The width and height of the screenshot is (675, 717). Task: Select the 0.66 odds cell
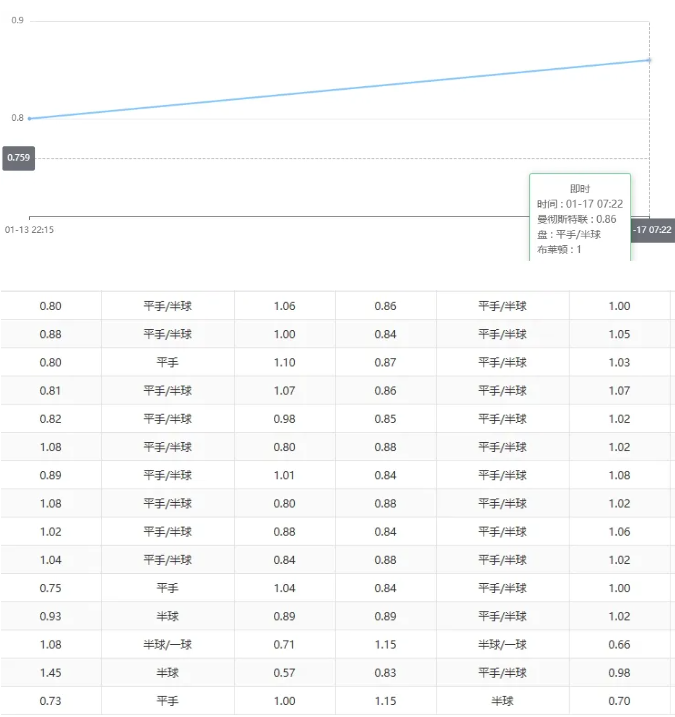pyautogui.click(x=619, y=645)
